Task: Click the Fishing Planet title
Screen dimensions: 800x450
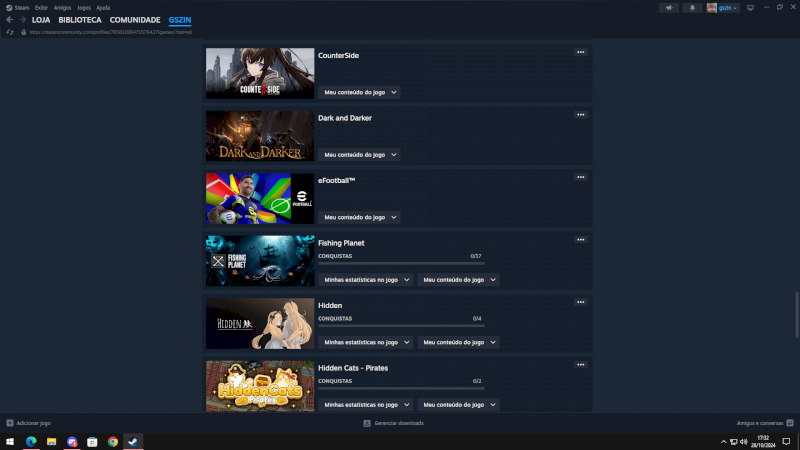Action: coord(341,243)
